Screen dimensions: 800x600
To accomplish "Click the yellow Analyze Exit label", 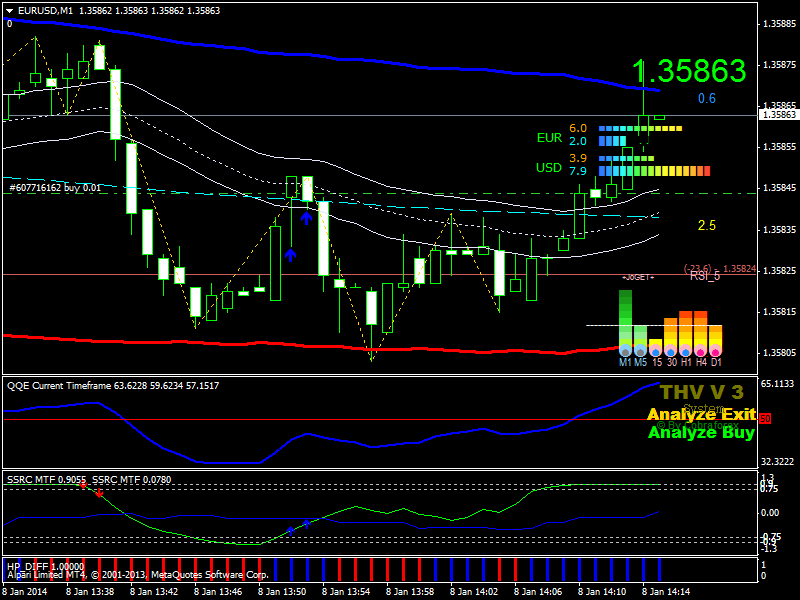I will [x=702, y=414].
